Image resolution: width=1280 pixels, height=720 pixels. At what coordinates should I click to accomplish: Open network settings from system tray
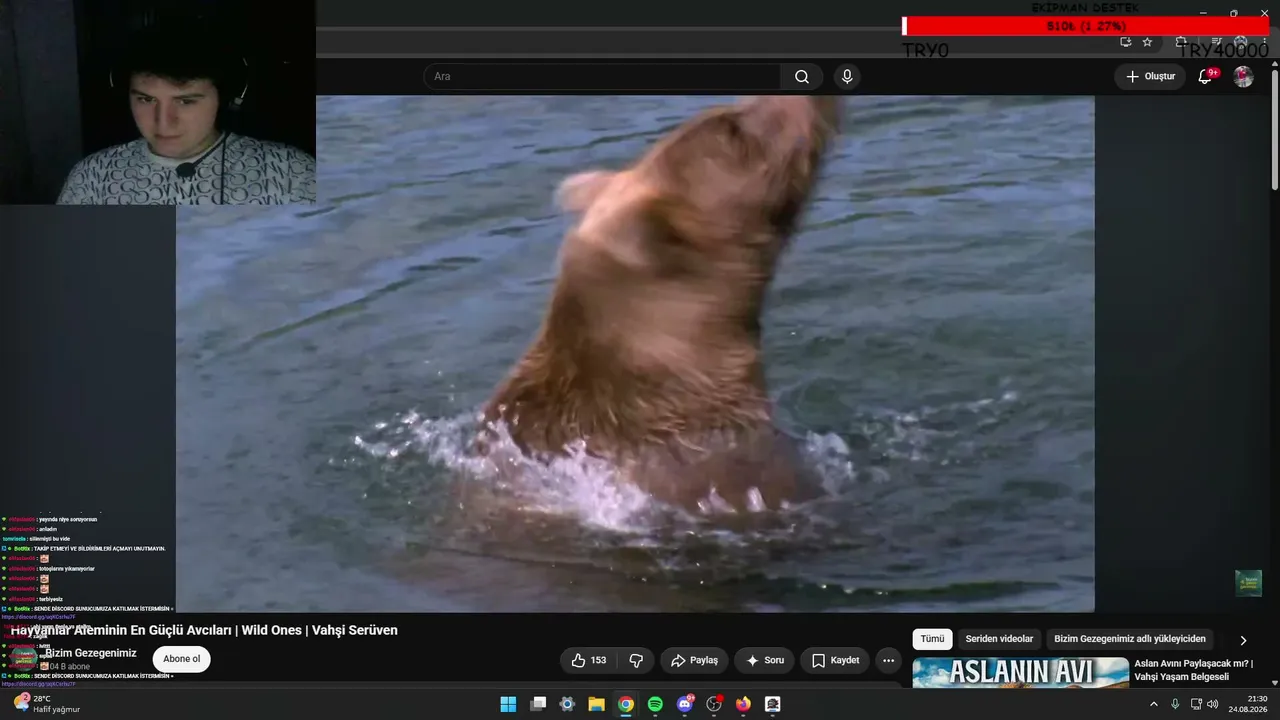[x=1196, y=704]
